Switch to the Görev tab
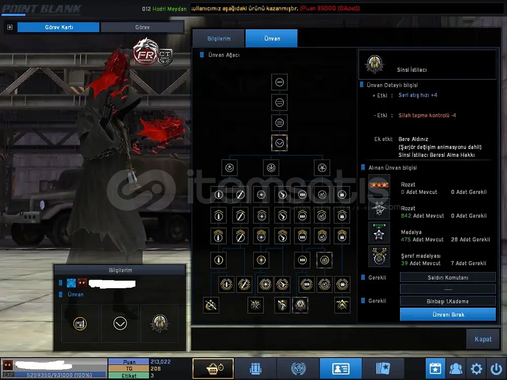This screenshot has height=380, width=507. coord(142,27)
